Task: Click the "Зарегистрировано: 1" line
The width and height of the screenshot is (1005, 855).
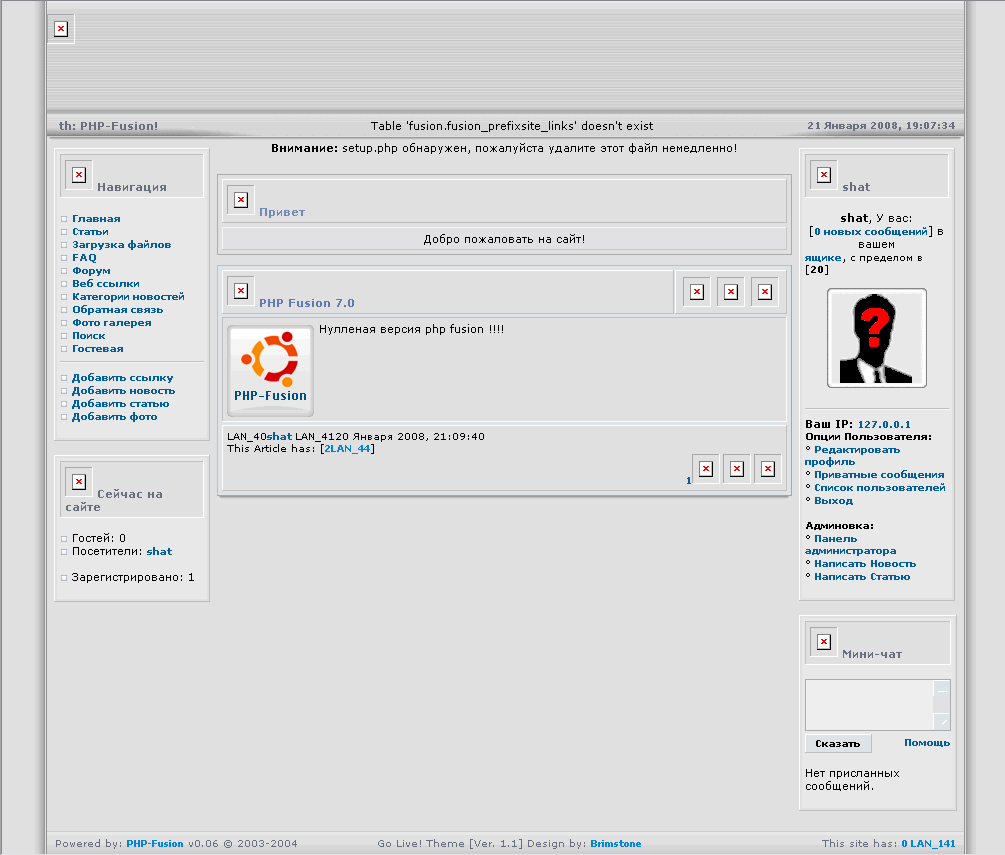Action: click(x=133, y=577)
